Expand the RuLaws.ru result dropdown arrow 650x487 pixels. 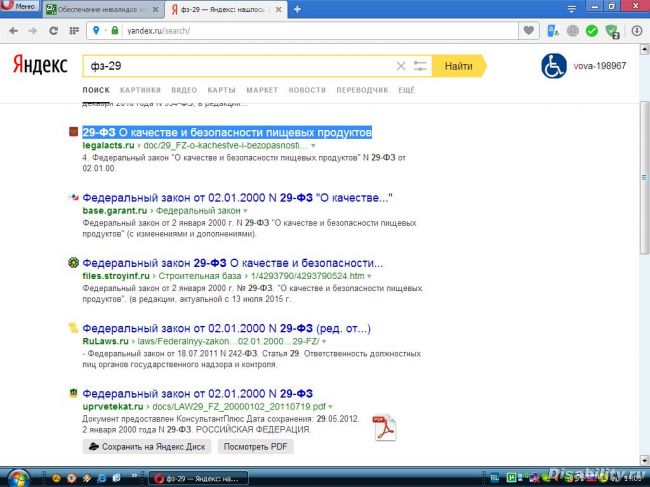pos(324,342)
